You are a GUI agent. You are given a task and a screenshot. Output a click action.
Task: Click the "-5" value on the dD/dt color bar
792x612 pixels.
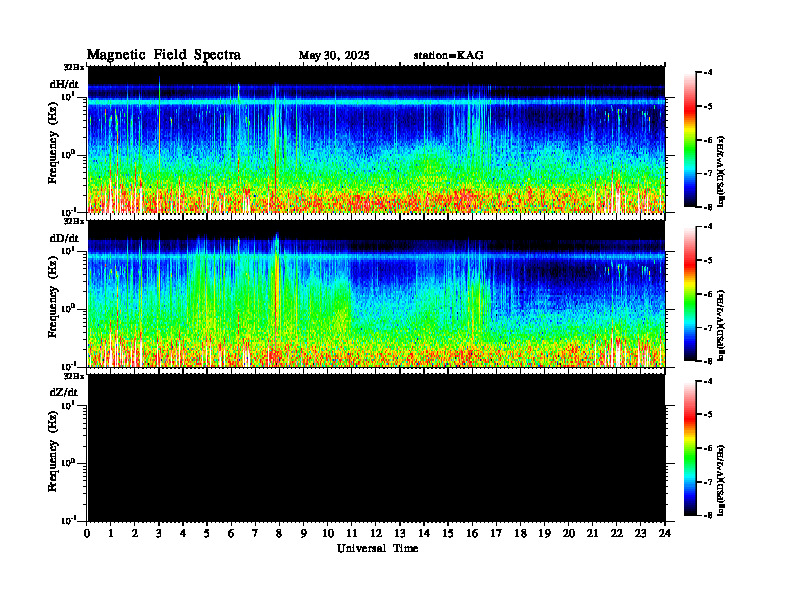coord(708,260)
